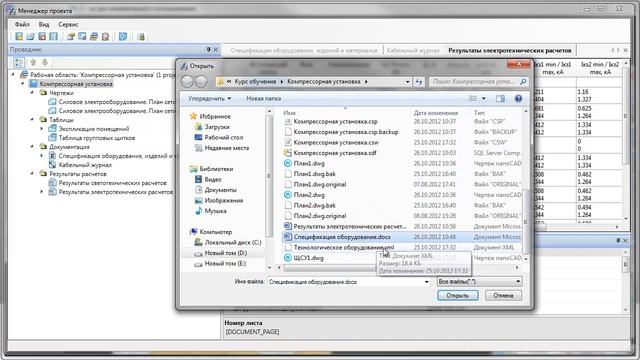
Task: Select Таблица групповых щитков in the tree
Action: pos(97,138)
